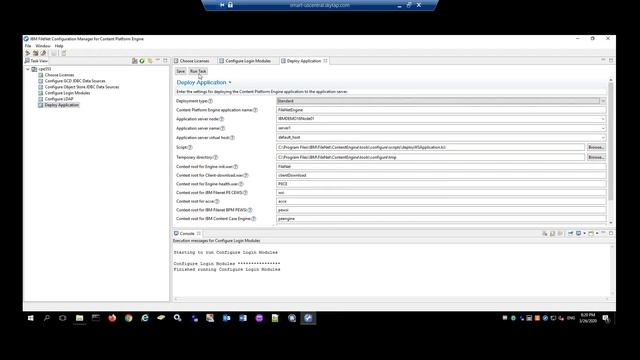Open Firefox from the taskbar
The width and height of the screenshot is (640, 360).
tap(112, 318)
